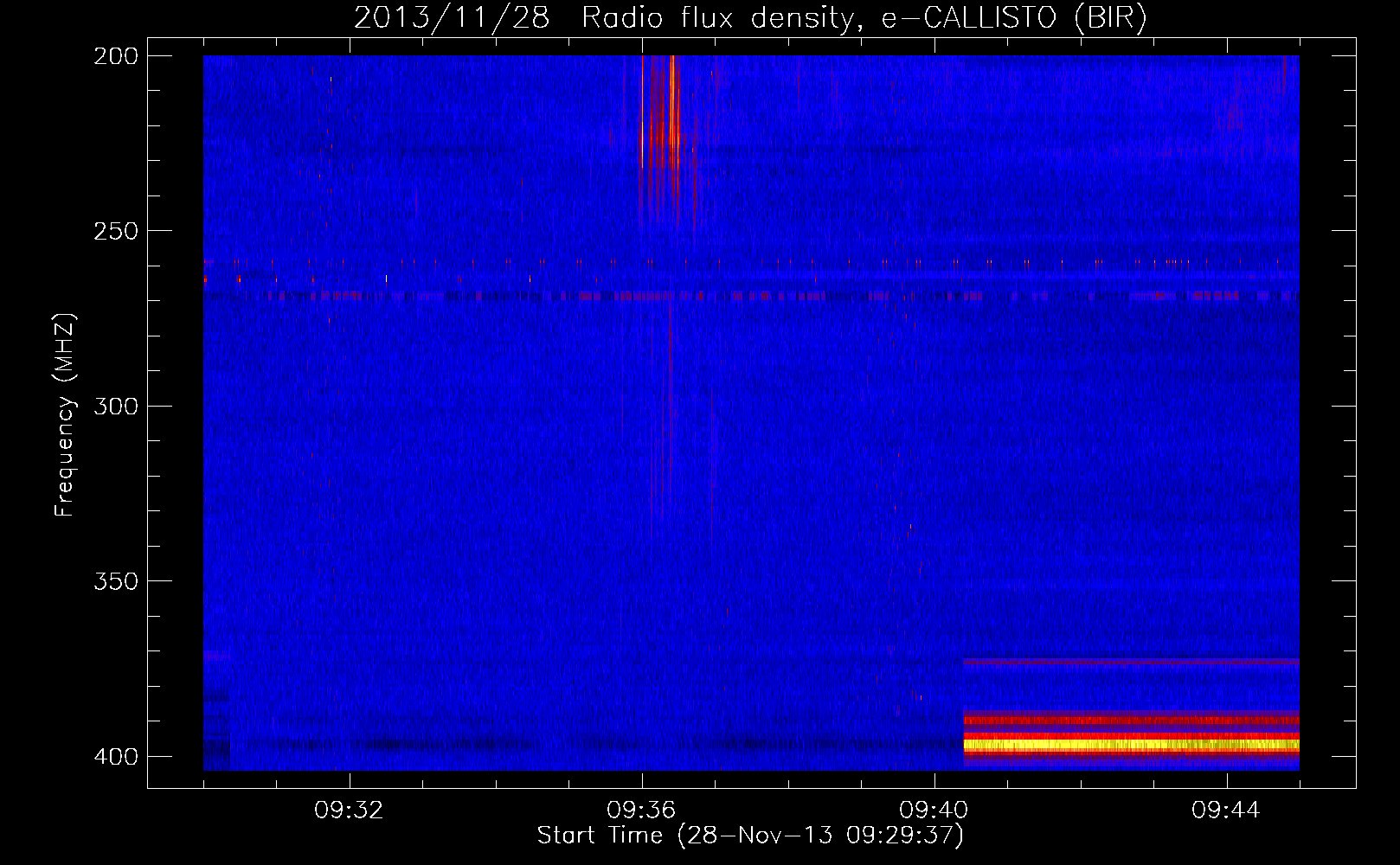1400x865 pixels.
Task: Click the '09:32' time tick label
Action: pyautogui.click(x=349, y=811)
